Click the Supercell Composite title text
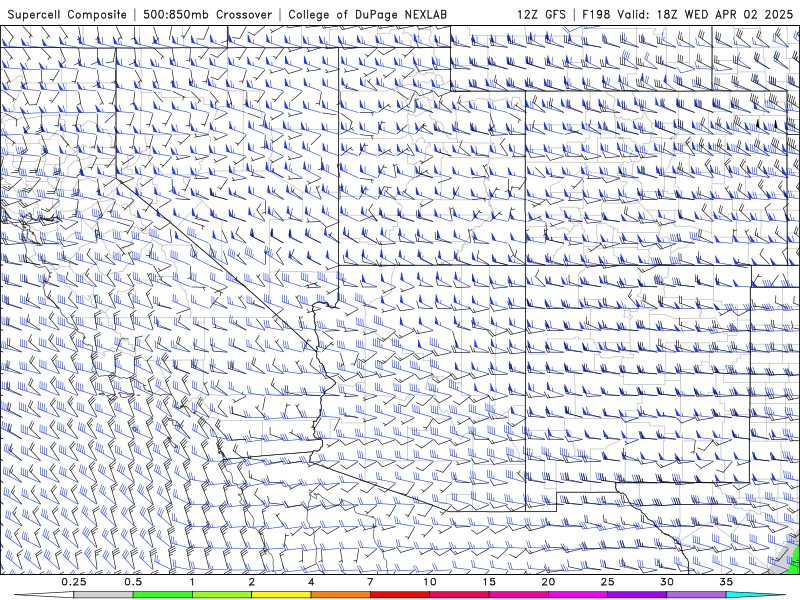 coord(67,14)
